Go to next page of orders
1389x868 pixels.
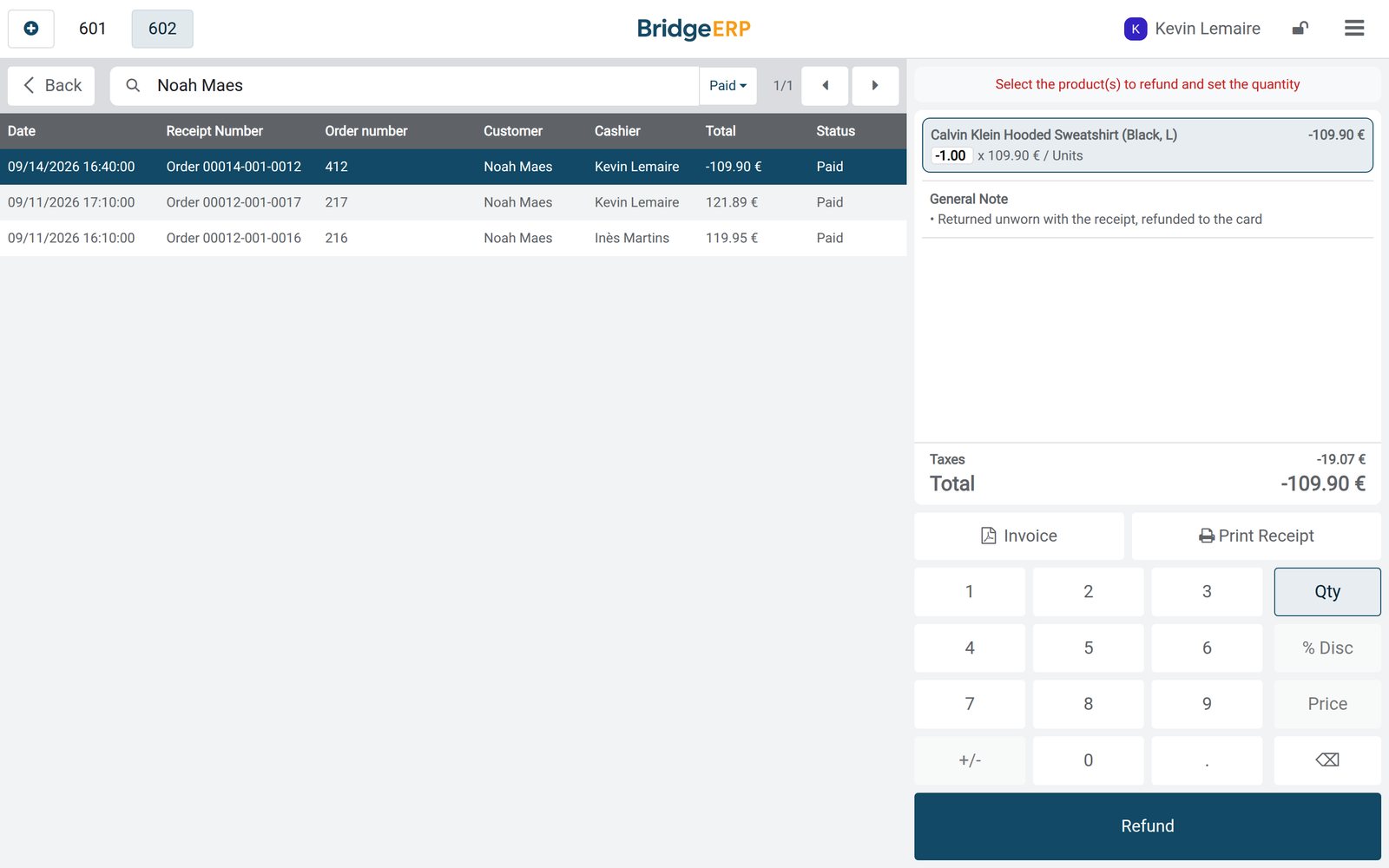point(875,86)
